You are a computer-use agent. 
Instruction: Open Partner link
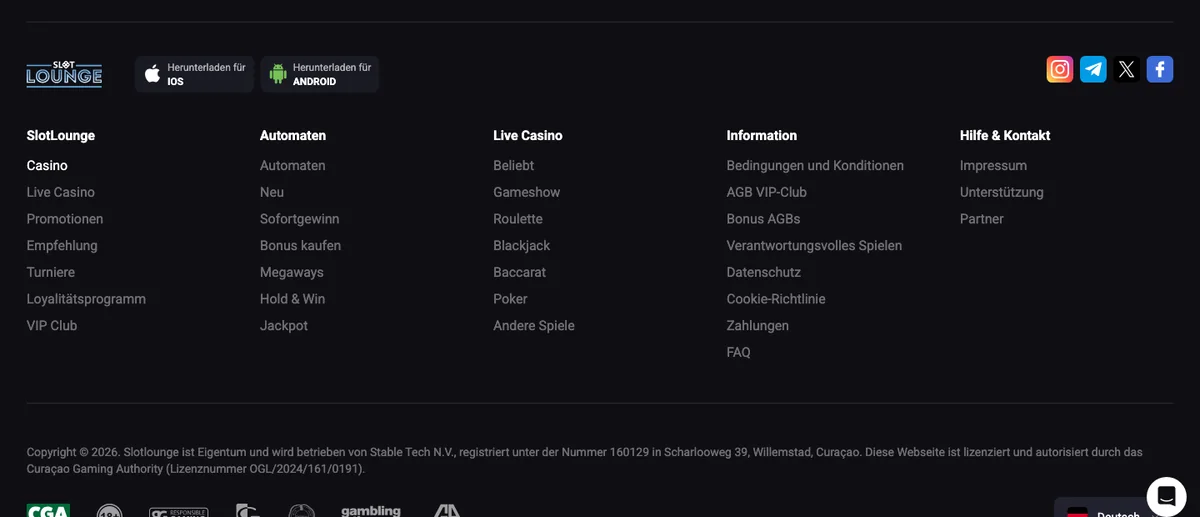coord(982,219)
